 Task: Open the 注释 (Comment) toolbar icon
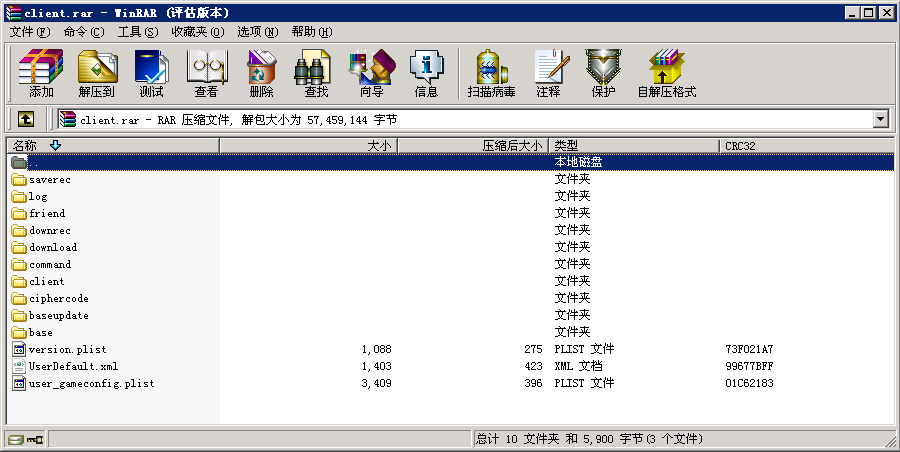pos(548,73)
